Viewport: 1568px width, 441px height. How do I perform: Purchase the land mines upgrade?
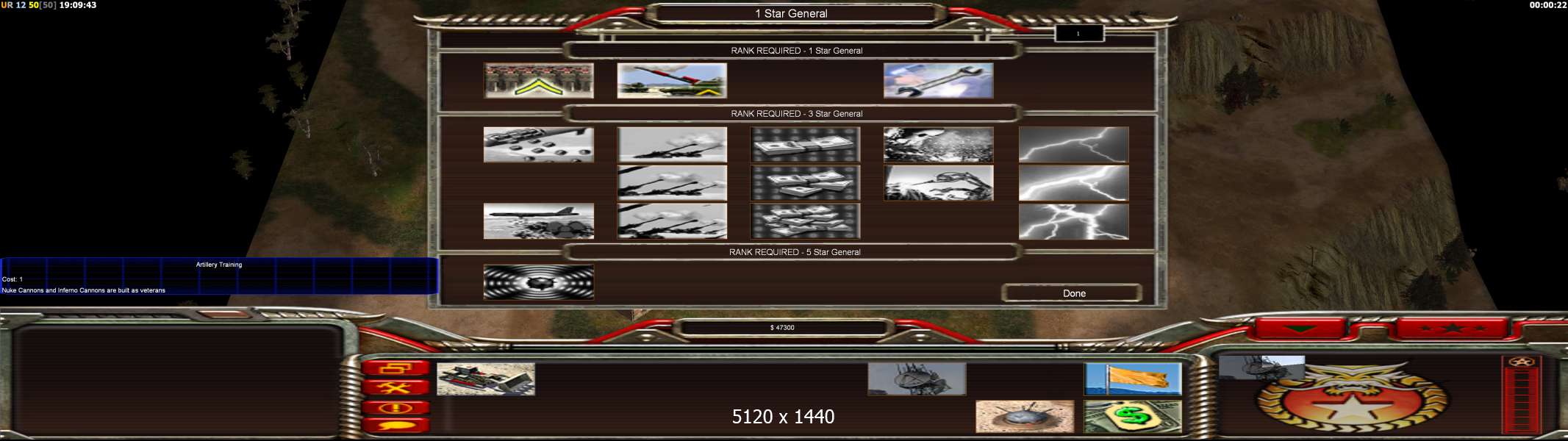[1025, 417]
